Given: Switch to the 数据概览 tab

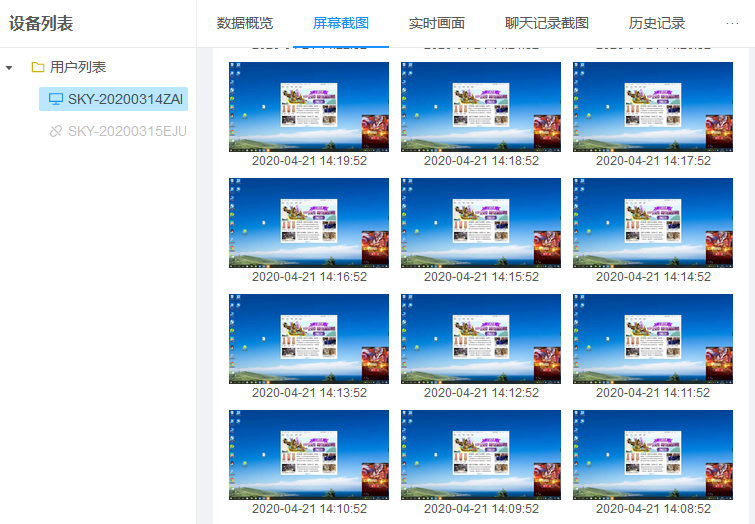Looking at the screenshot, I should (245, 23).
